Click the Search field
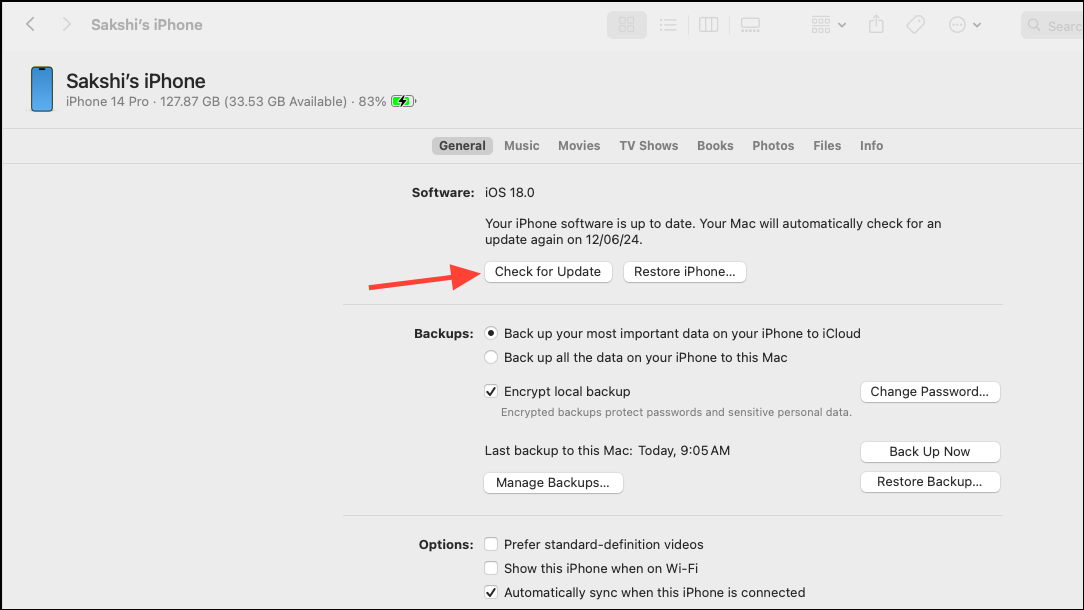1084x610 pixels. pyautogui.click(x=1052, y=26)
